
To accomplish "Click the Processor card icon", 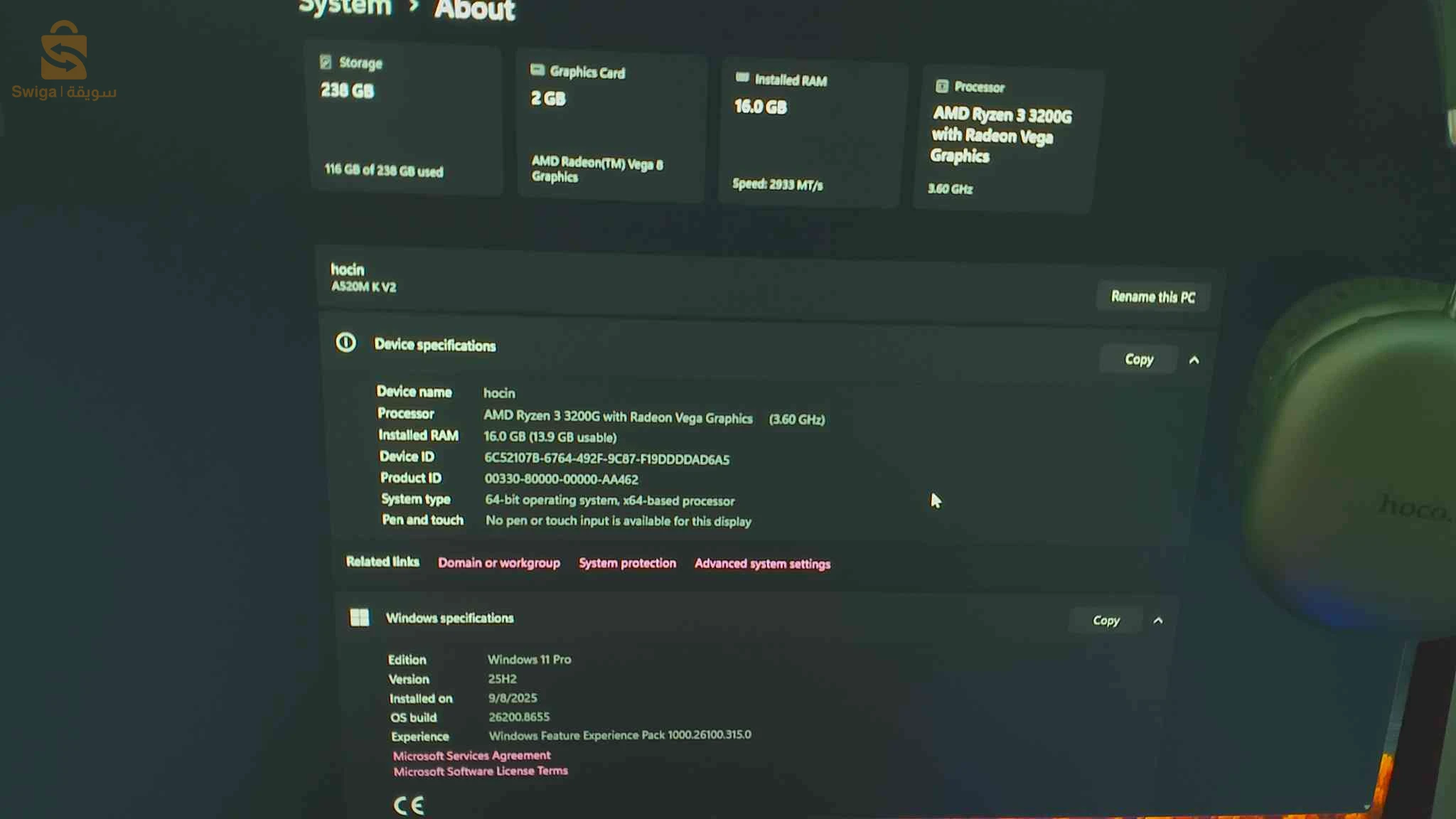I will pos(942,86).
